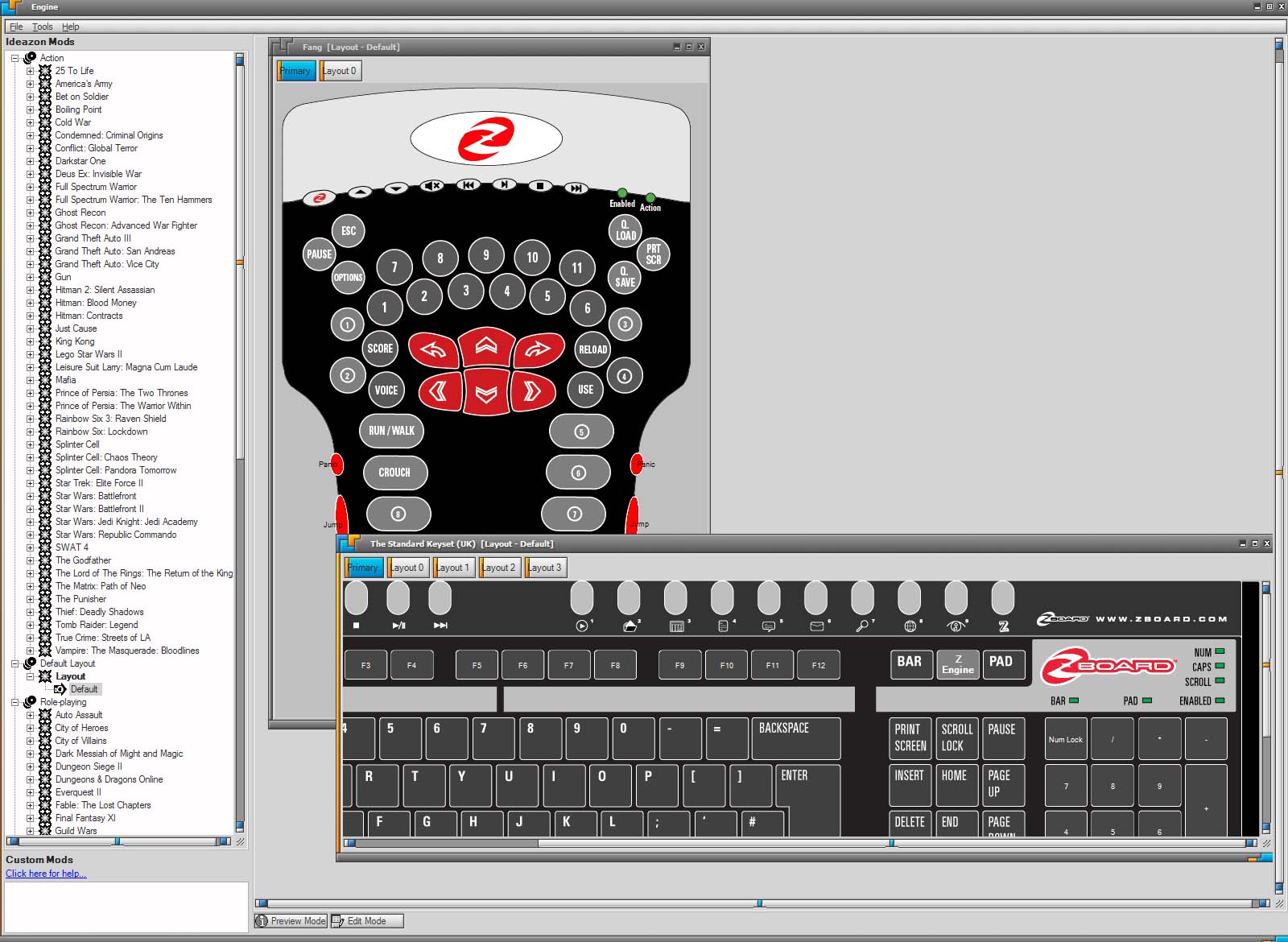Click the mods tree vertical scrollbar
Screen dimensions: 1288x942
click(239, 443)
